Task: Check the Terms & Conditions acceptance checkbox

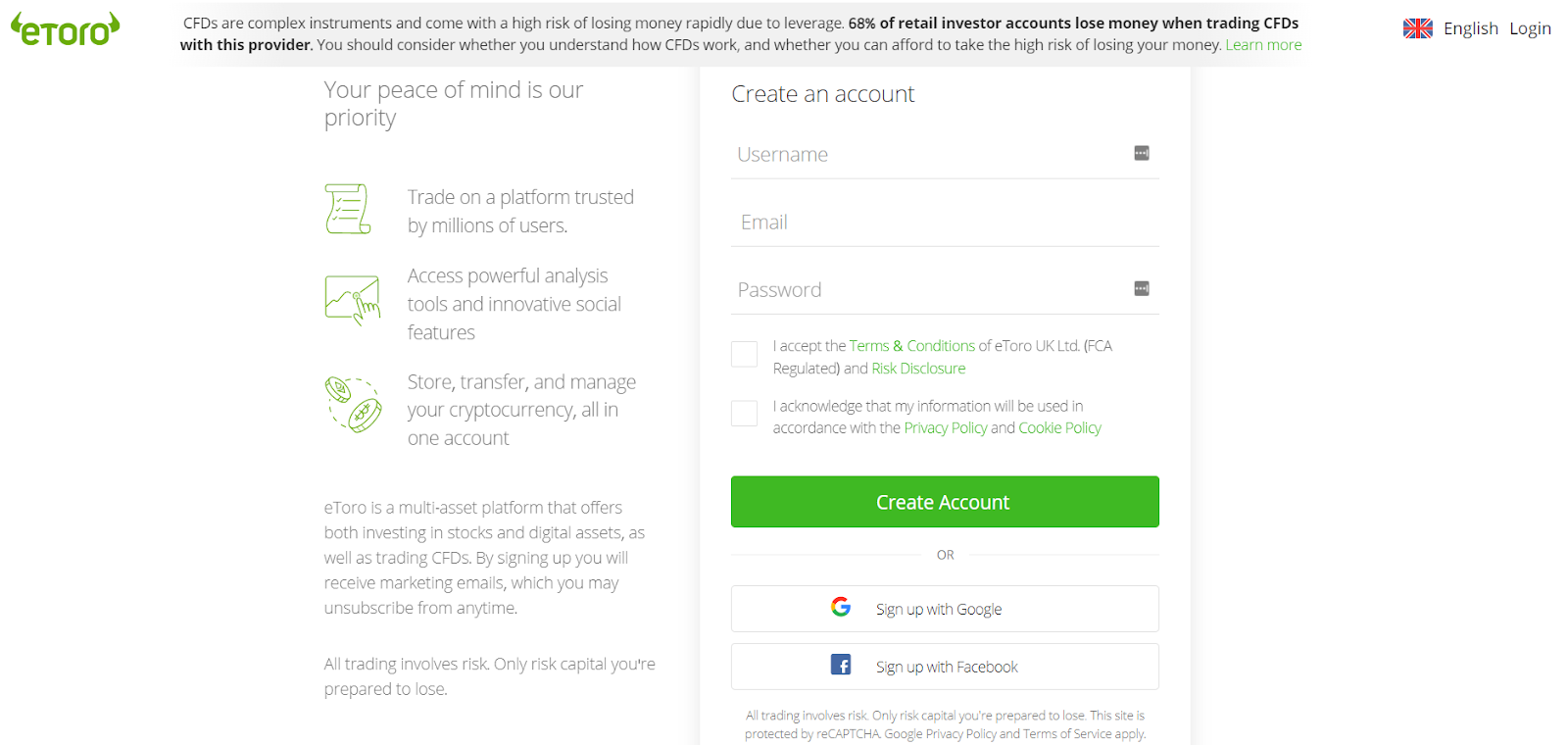Action: (x=744, y=354)
